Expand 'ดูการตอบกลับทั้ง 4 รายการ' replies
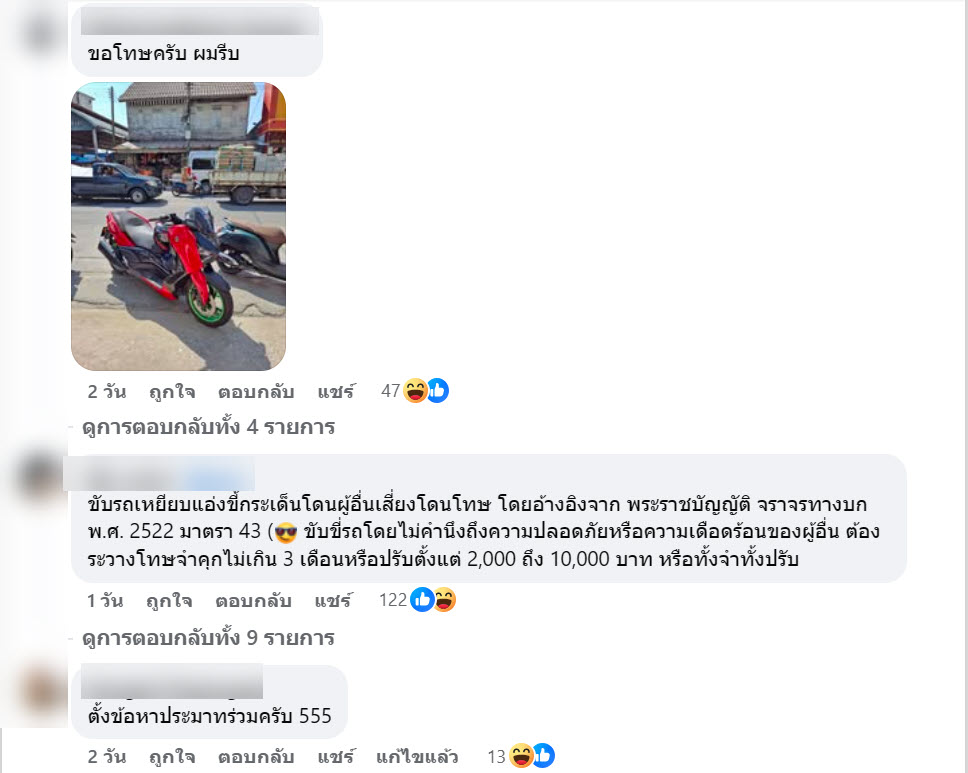 click(x=208, y=427)
